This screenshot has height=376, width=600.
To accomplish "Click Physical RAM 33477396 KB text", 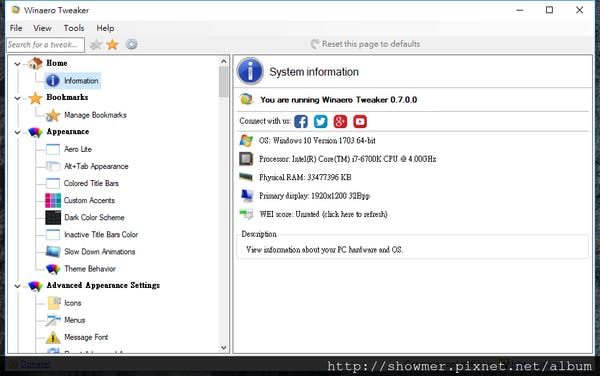I will click(305, 177).
